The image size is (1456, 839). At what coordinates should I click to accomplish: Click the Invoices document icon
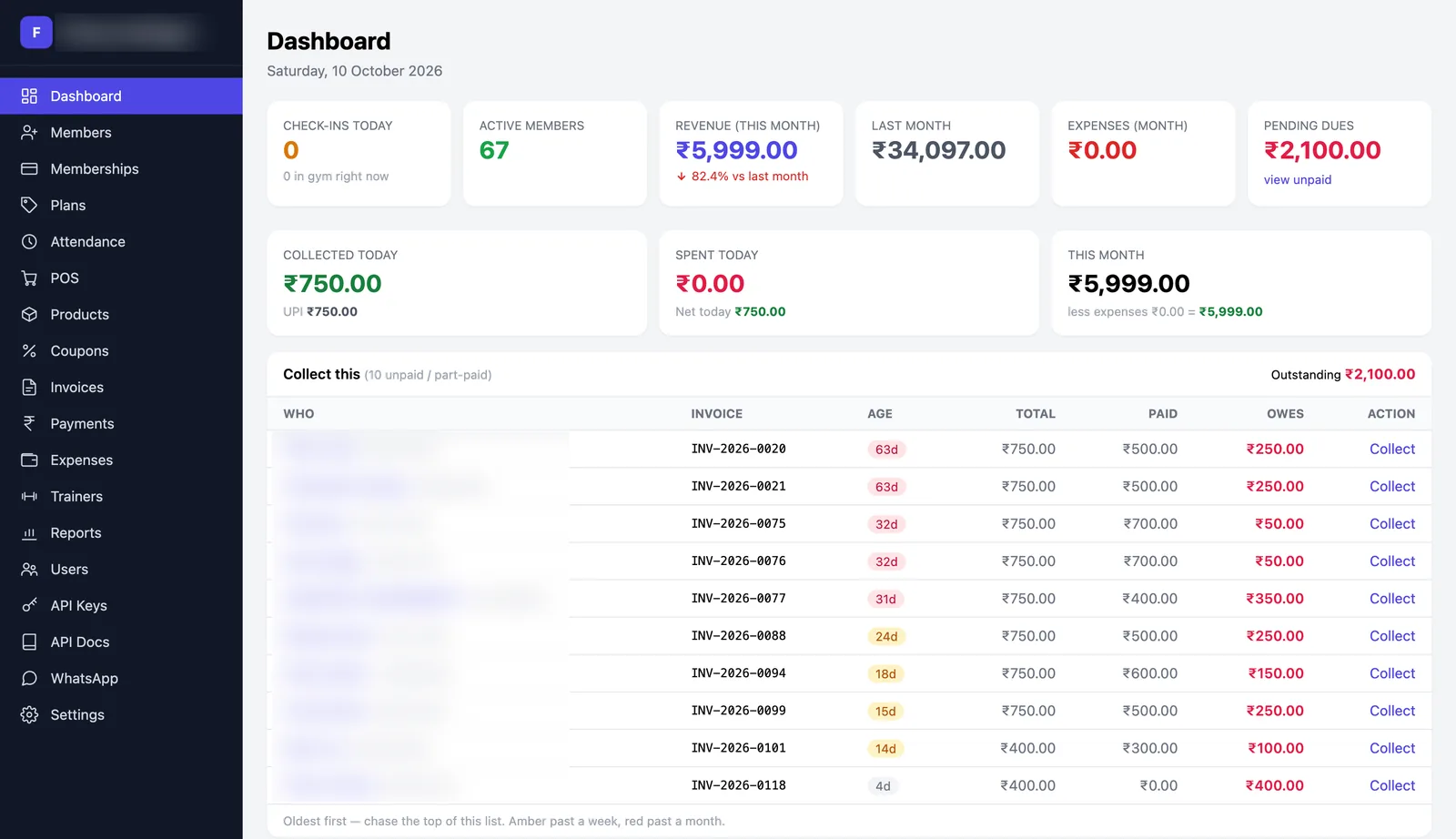coord(29,387)
